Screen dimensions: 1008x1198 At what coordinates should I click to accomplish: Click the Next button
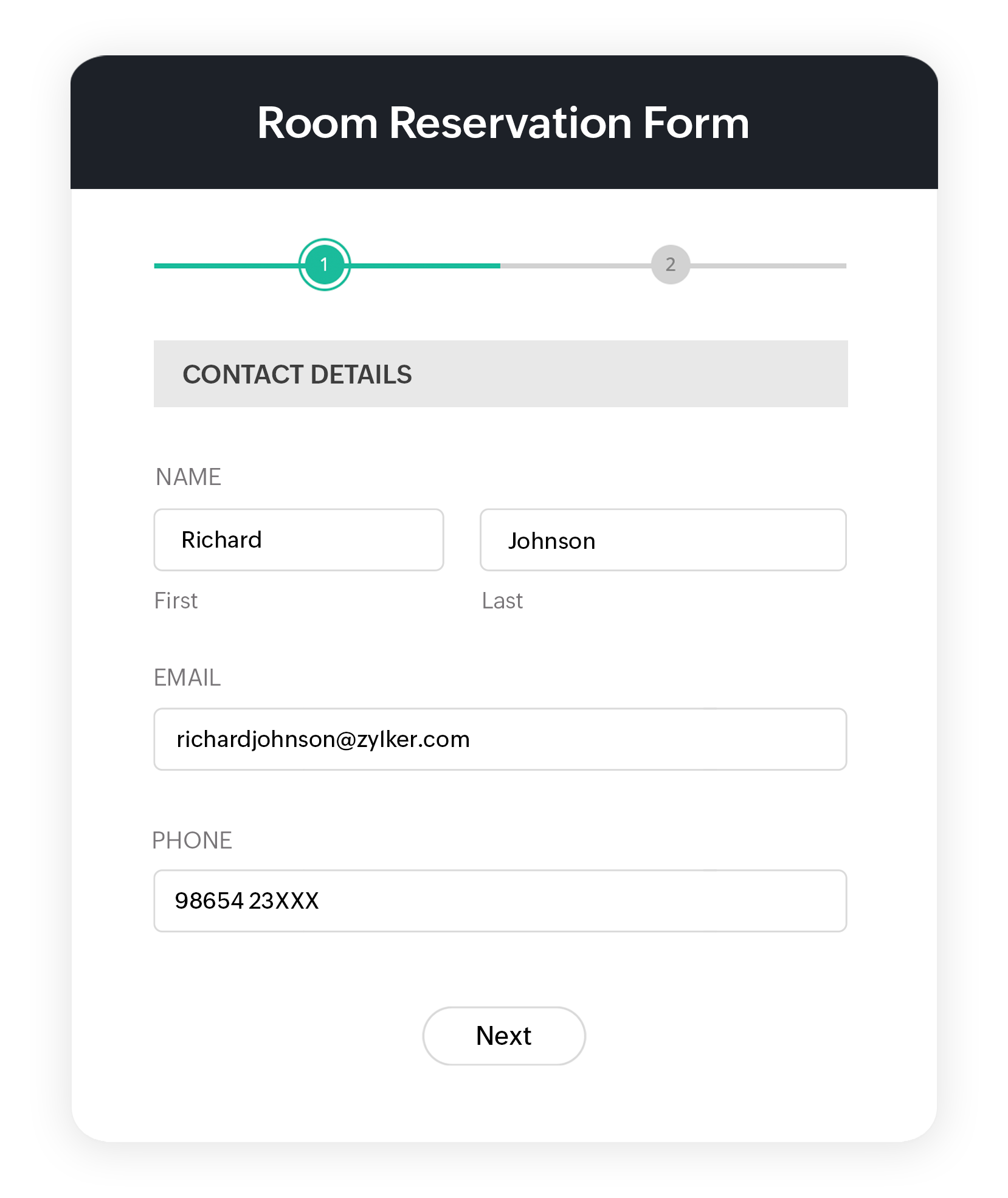[504, 1036]
